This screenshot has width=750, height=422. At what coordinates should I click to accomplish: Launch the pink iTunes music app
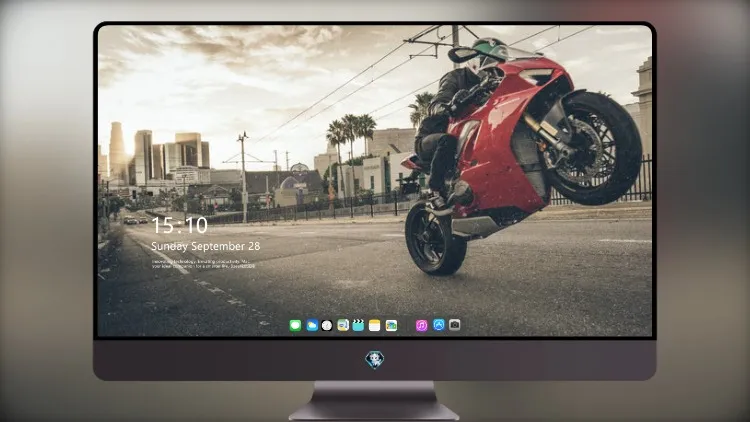421,325
